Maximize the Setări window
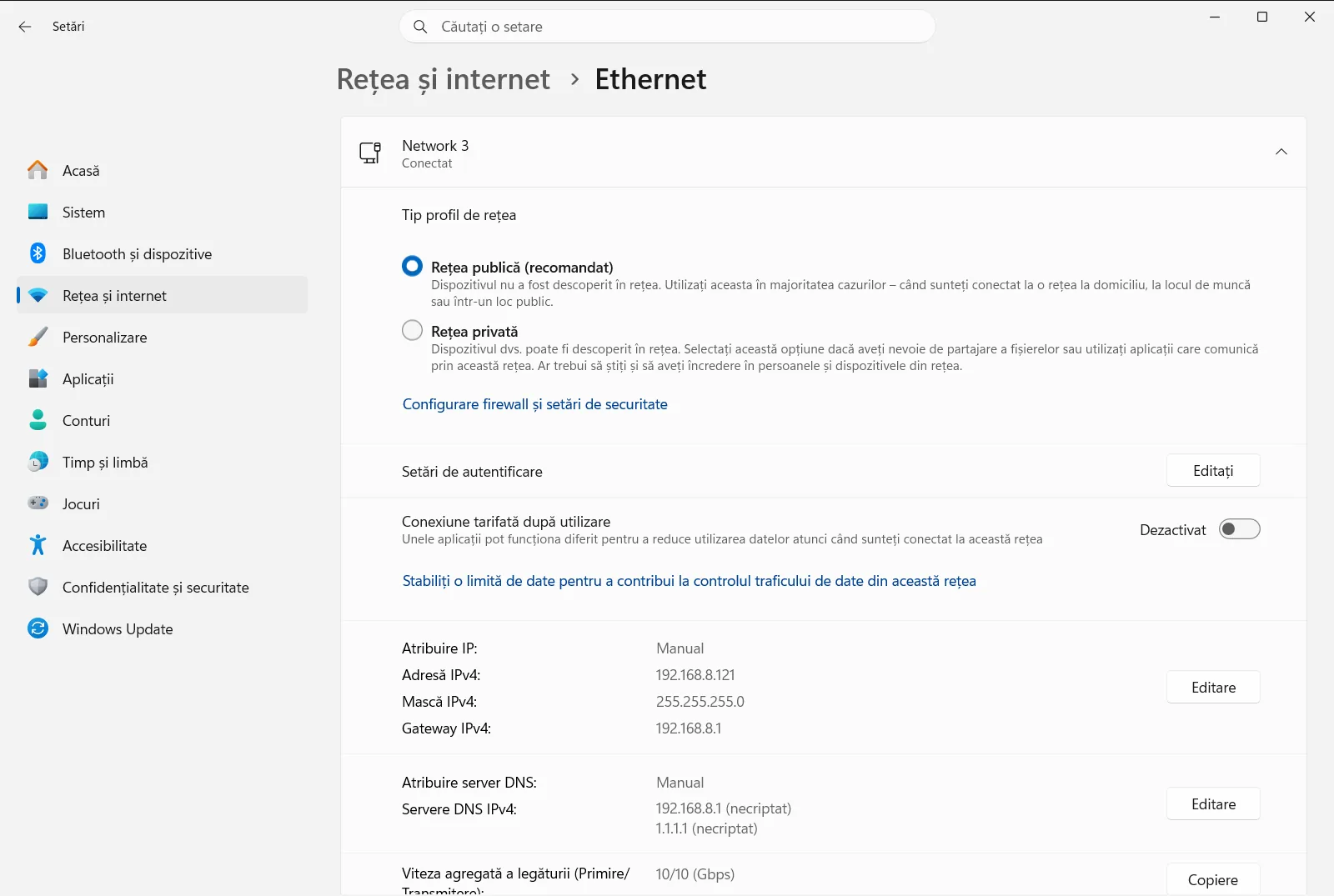 point(1262,17)
